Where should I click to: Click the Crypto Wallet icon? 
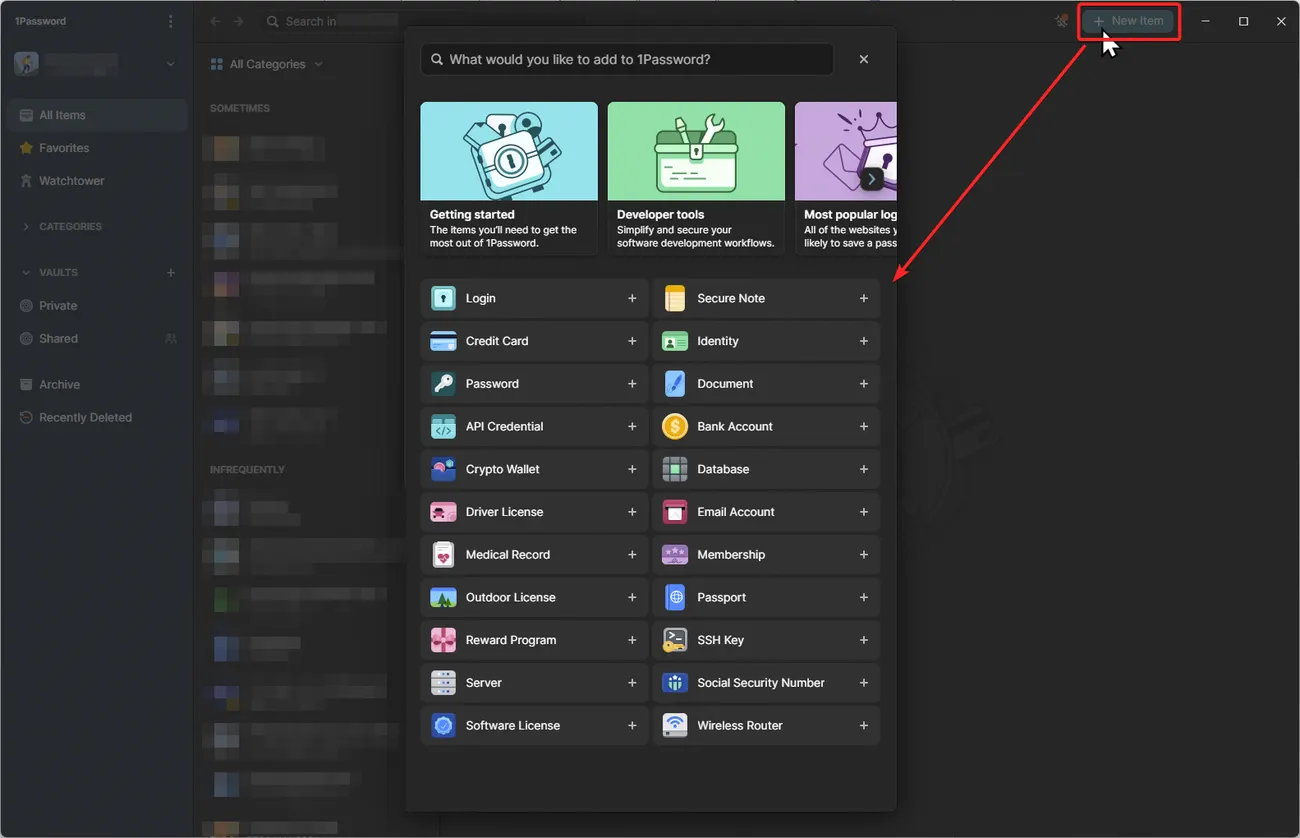click(x=443, y=469)
